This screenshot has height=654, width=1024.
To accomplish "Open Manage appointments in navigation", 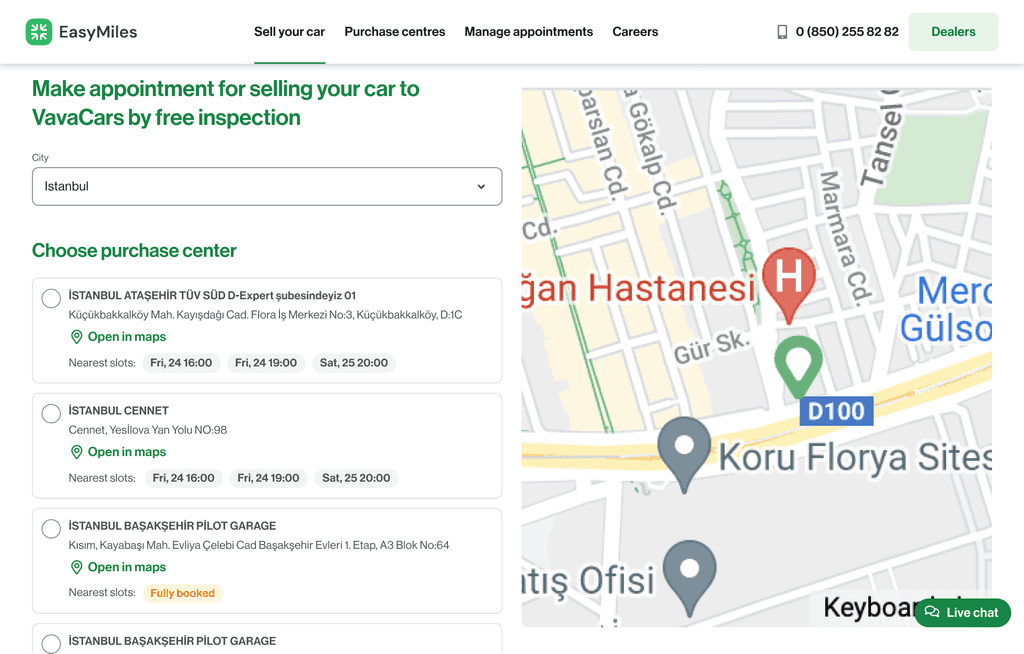I will 528,31.
